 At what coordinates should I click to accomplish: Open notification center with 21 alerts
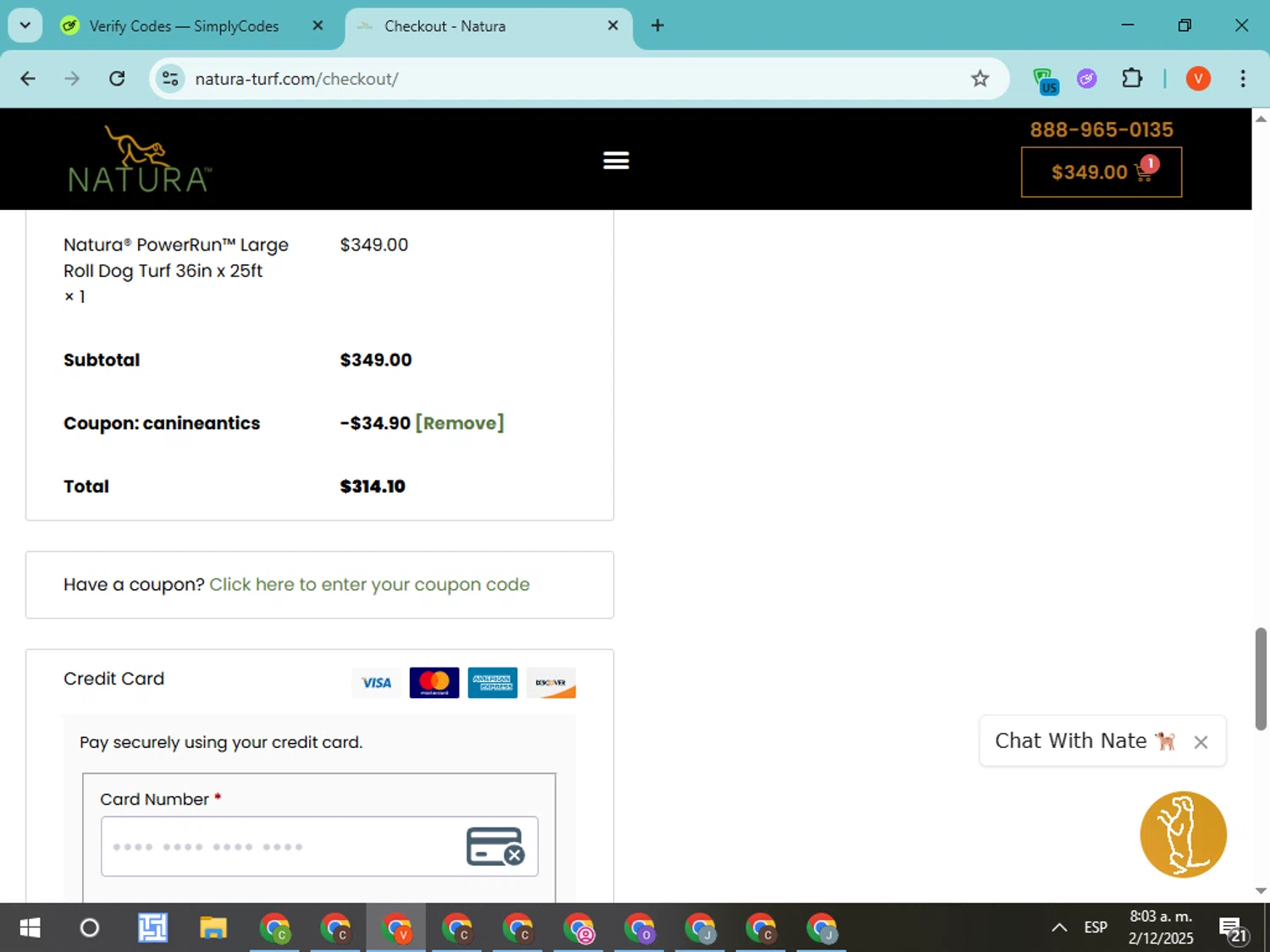click(1234, 929)
